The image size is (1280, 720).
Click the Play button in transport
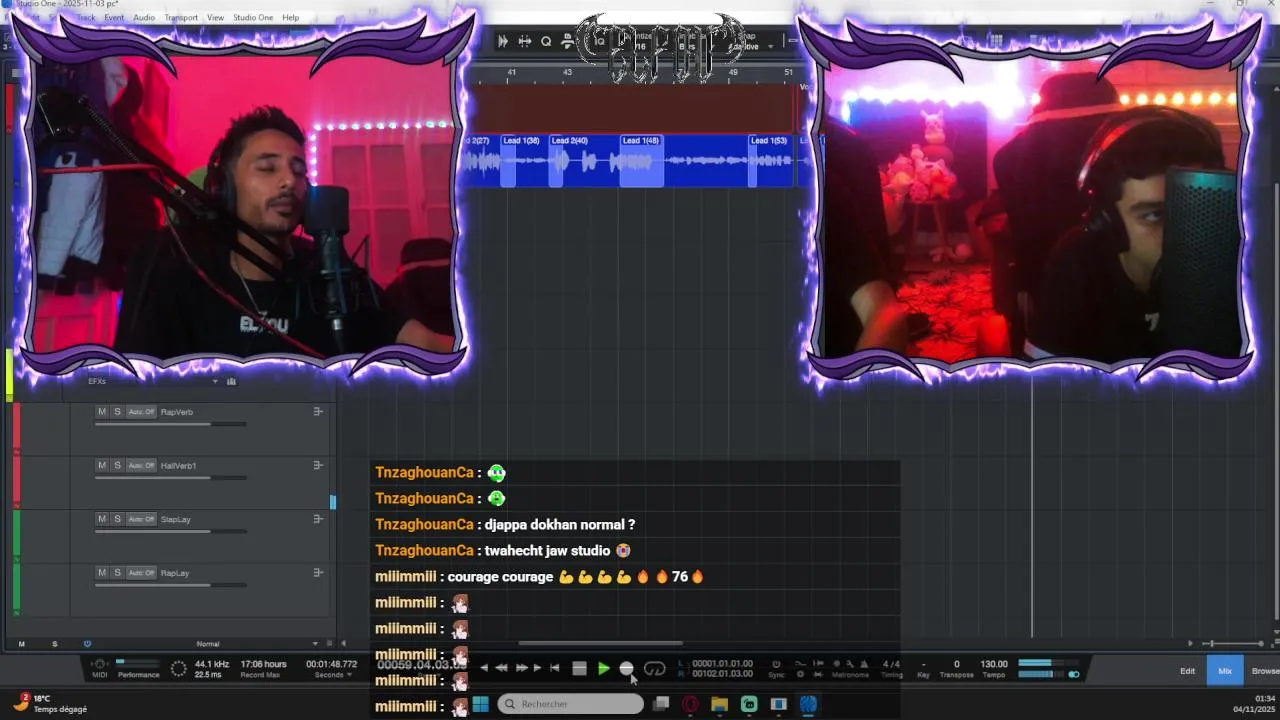coord(604,668)
